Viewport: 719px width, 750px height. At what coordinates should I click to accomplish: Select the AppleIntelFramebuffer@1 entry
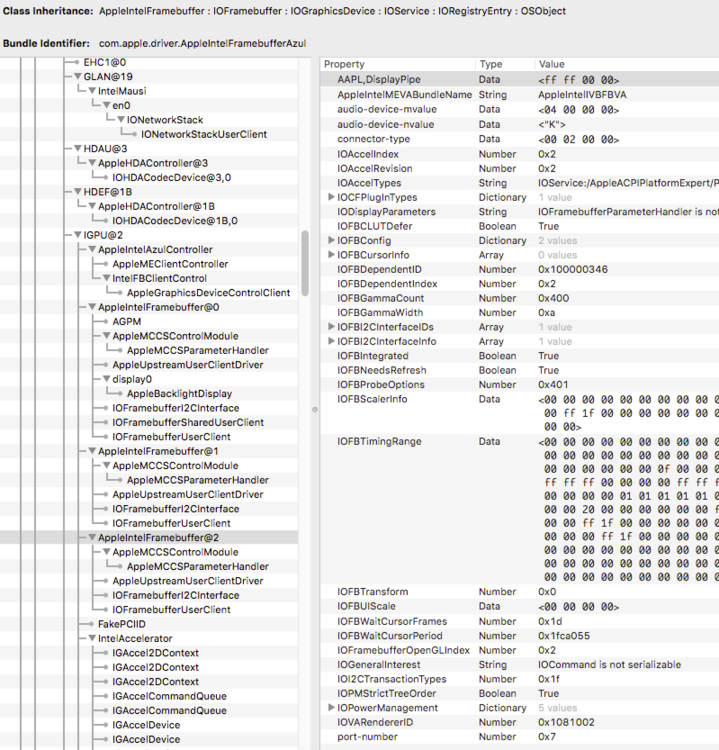(x=158, y=451)
